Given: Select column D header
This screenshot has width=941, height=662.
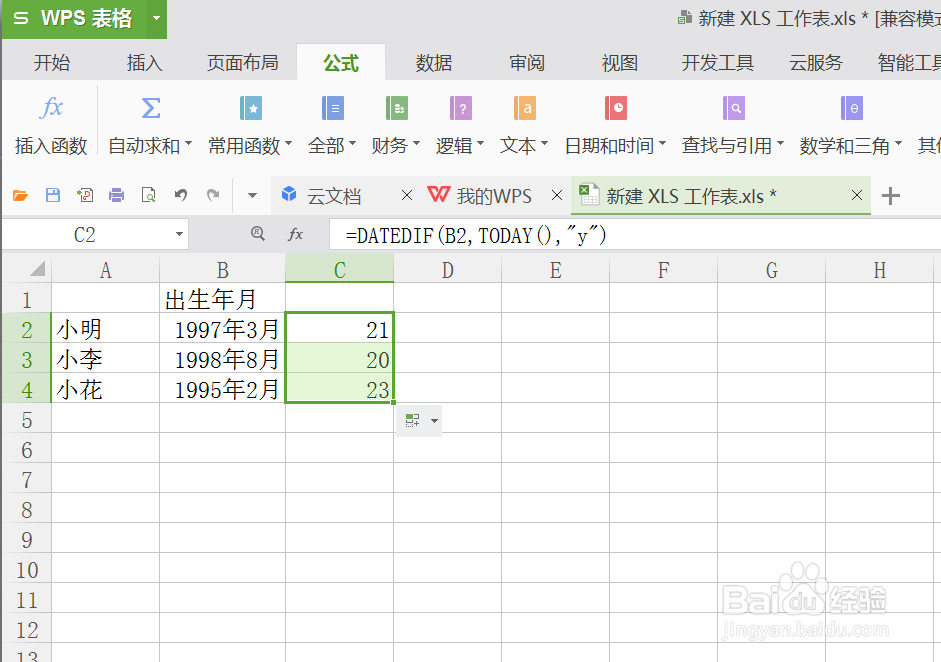Looking at the screenshot, I should pyautogui.click(x=448, y=269).
